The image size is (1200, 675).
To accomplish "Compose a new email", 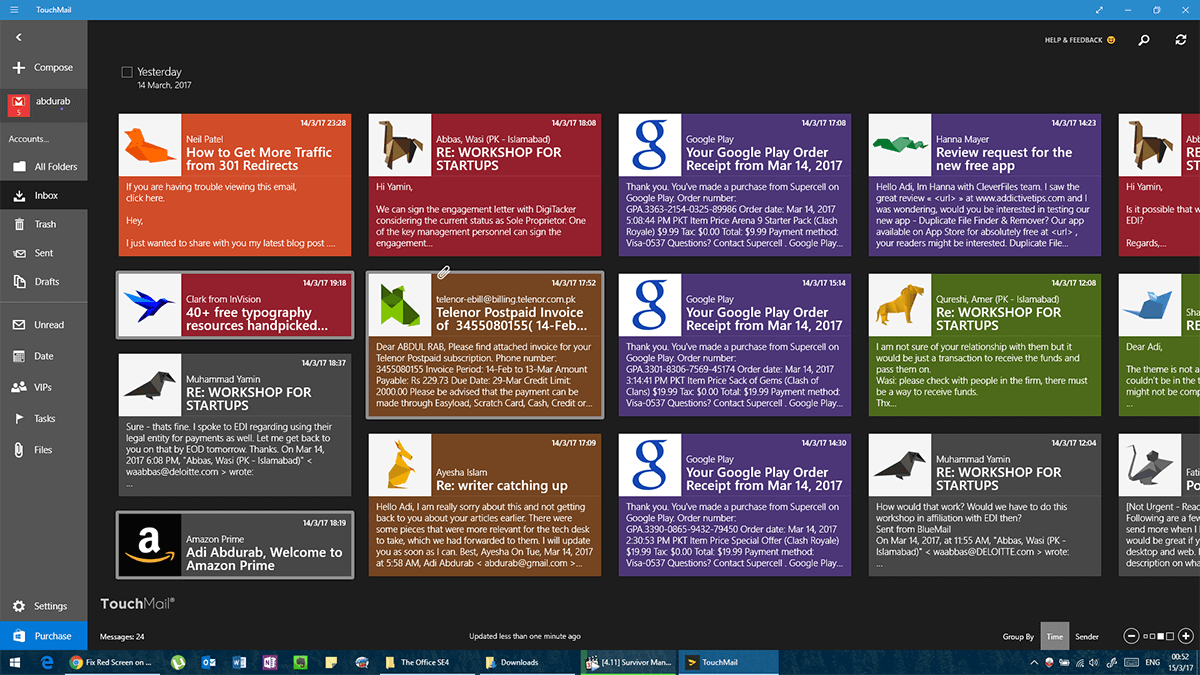I will (x=43, y=67).
